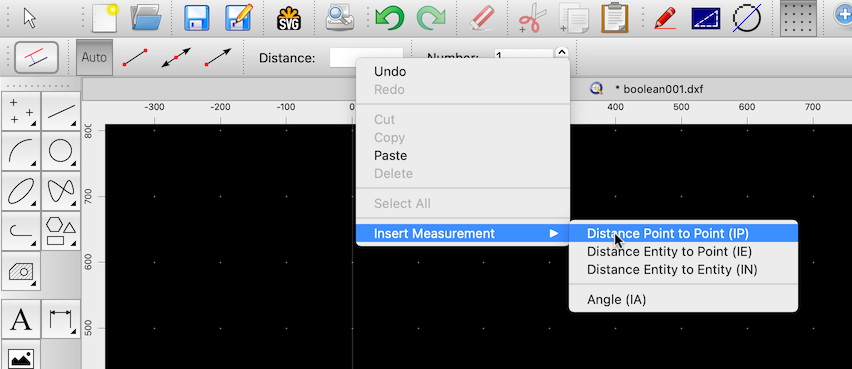The height and width of the screenshot is (369, 852).
Task: Cut selection with scissors icon
Action: [x=532, y=18]
